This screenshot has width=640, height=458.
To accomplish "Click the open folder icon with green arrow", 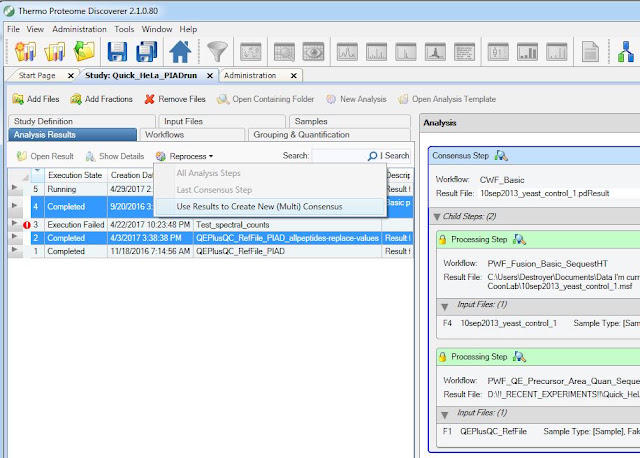I will click(x=84, y=51).
